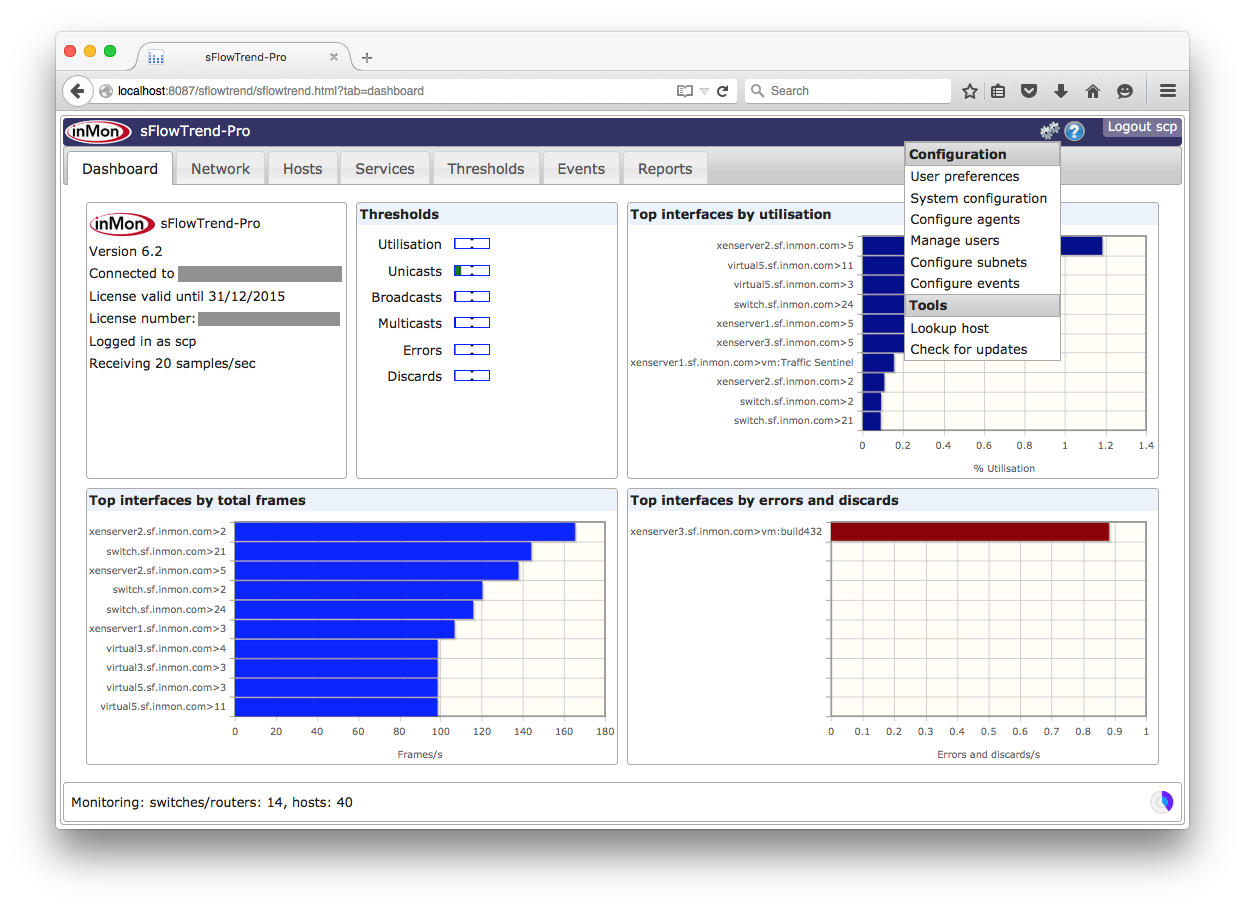Switch to the Network tab
The image size is (1245, 909).
pyautogui.click(x=221, y=168)
